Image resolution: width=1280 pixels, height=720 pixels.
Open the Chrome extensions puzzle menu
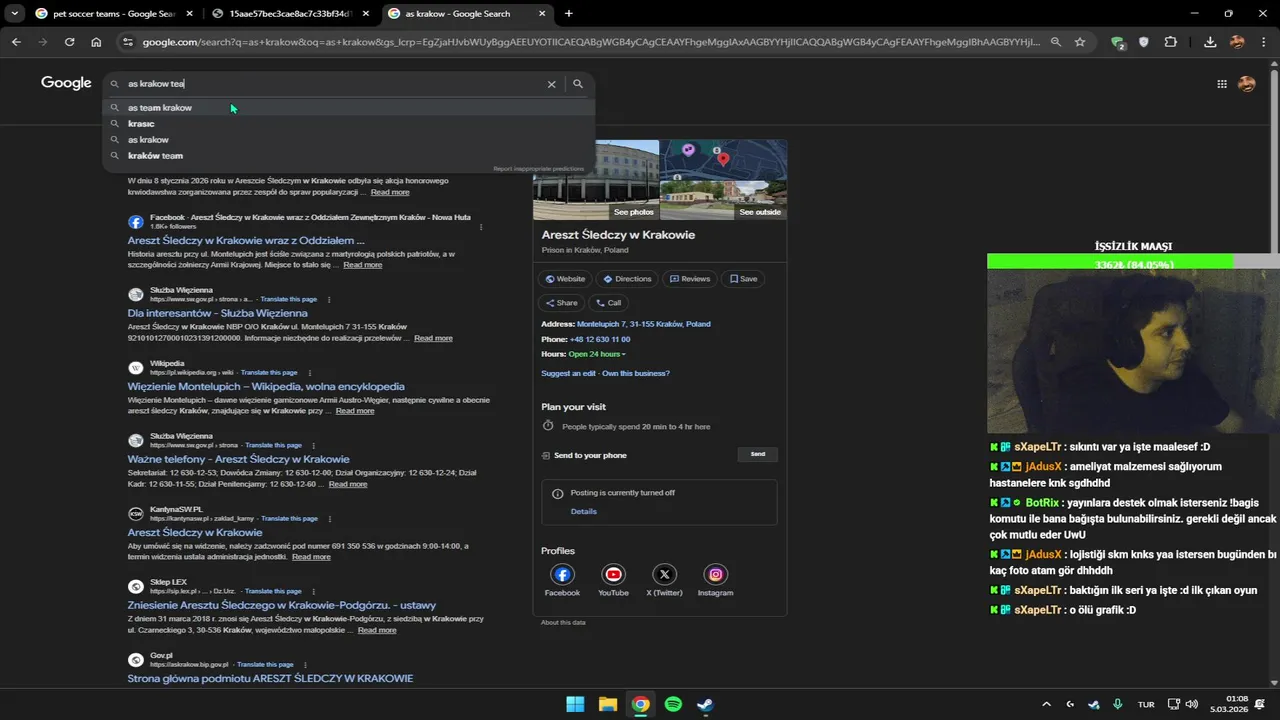(1171, 42)
